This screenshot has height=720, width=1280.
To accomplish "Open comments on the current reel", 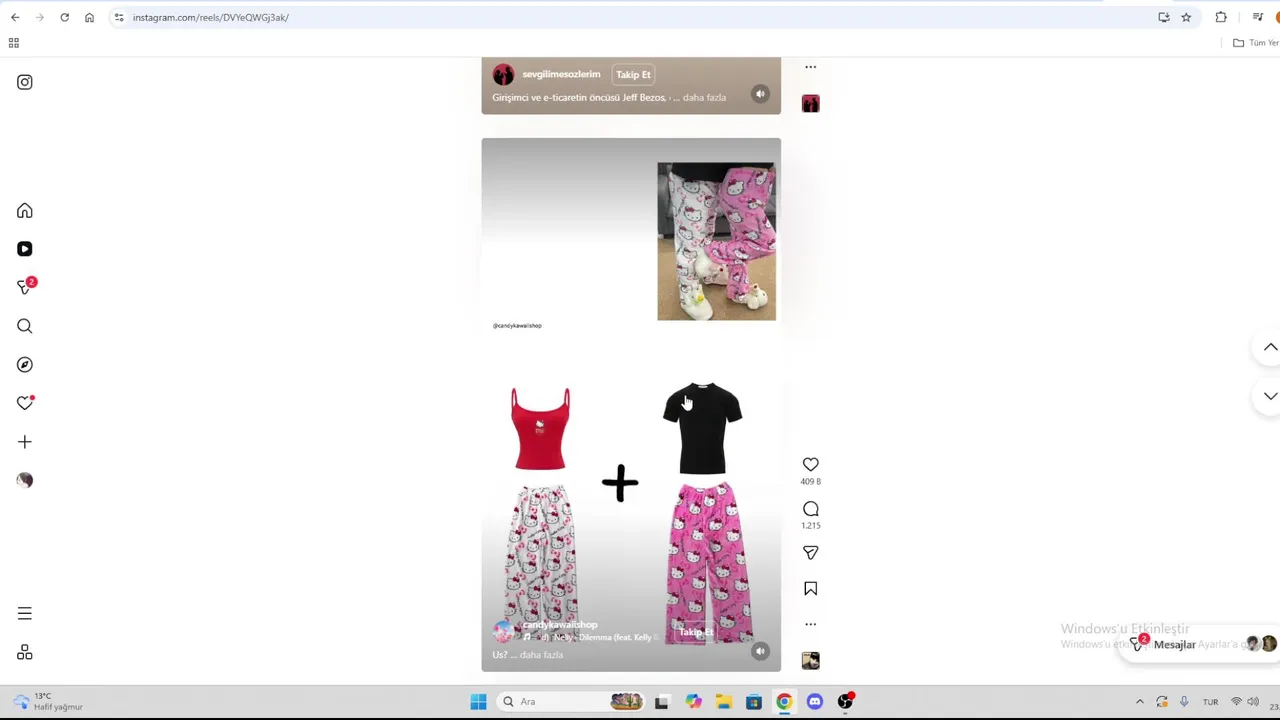I will tap(811, 509).
